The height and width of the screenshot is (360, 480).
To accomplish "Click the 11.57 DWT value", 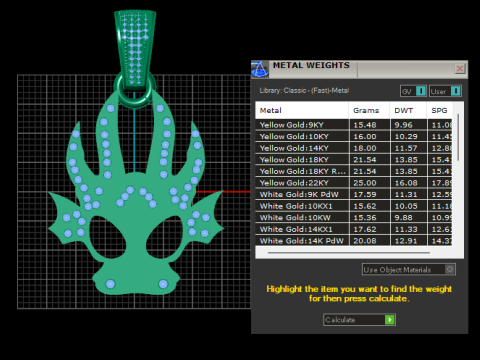I will coord(406,148).
